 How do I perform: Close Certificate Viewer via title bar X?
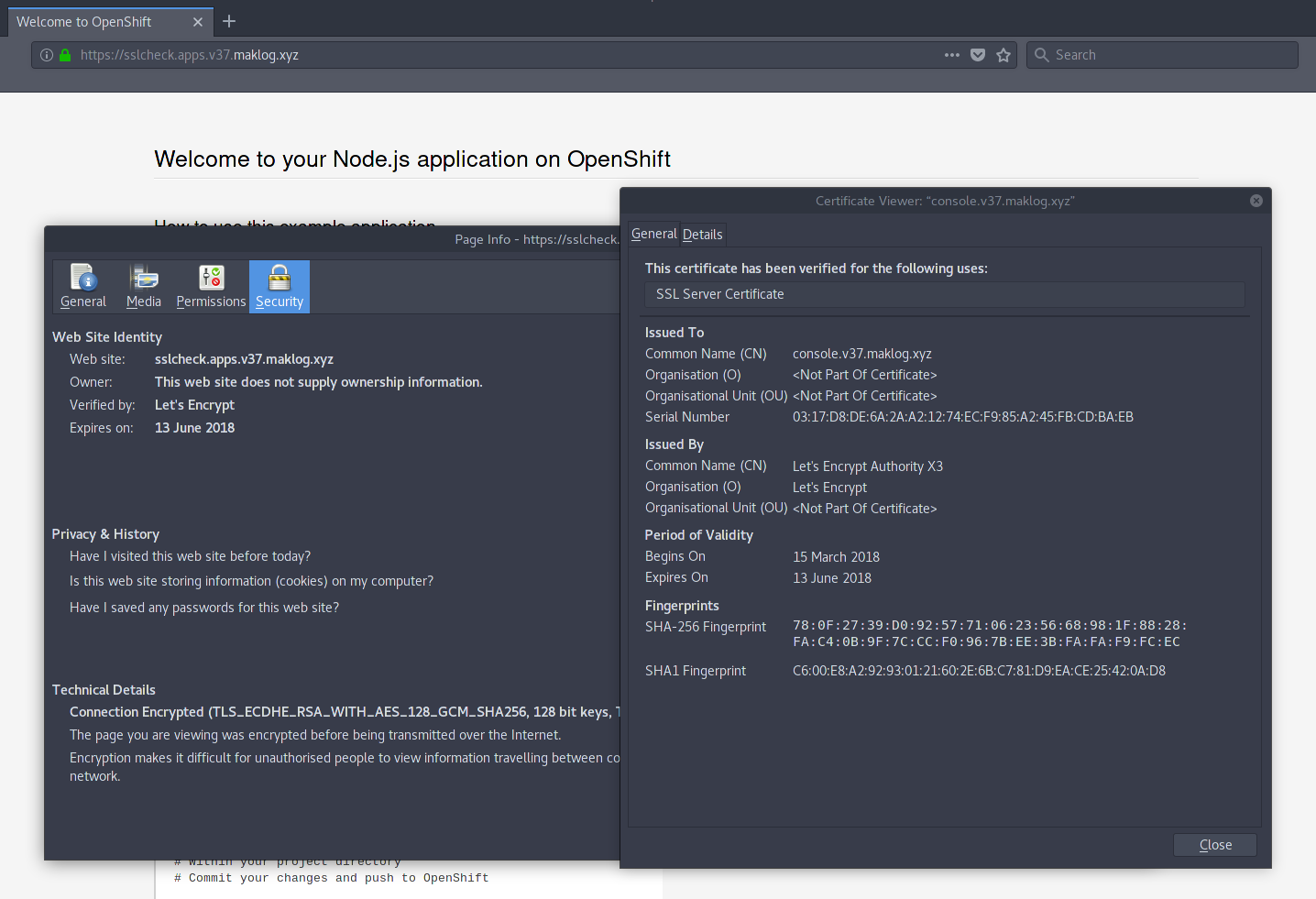[1256, 201]
